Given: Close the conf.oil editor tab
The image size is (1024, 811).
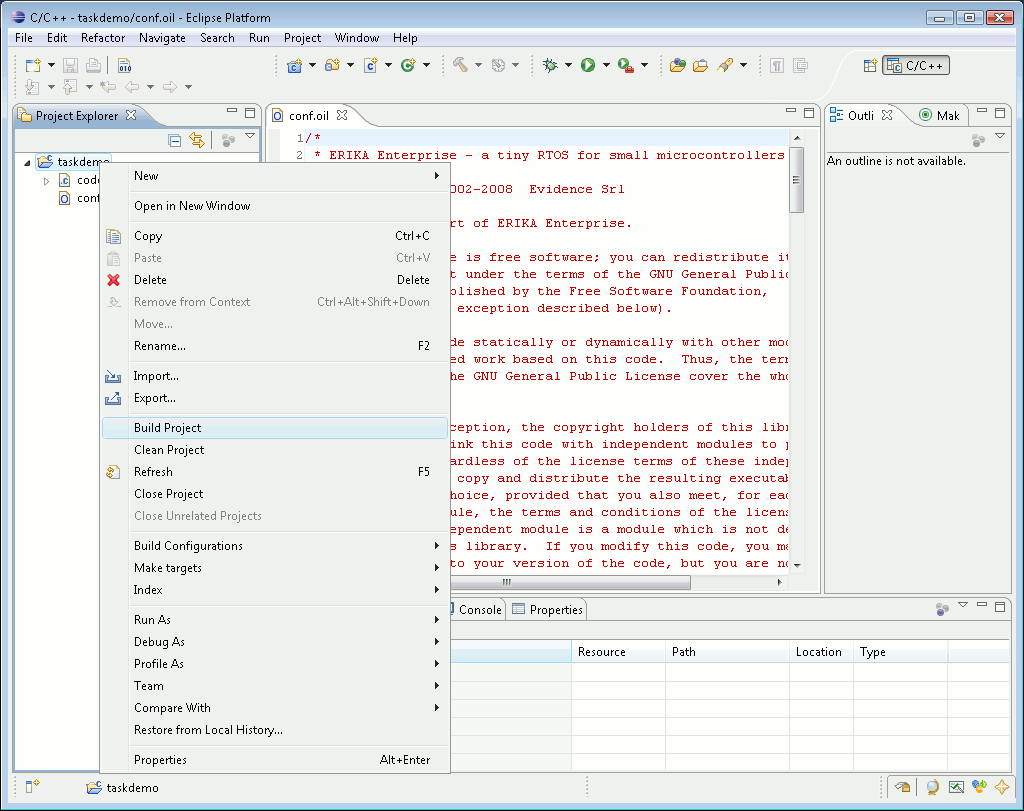Looking at the screenshot, I should tap(342, 115).
